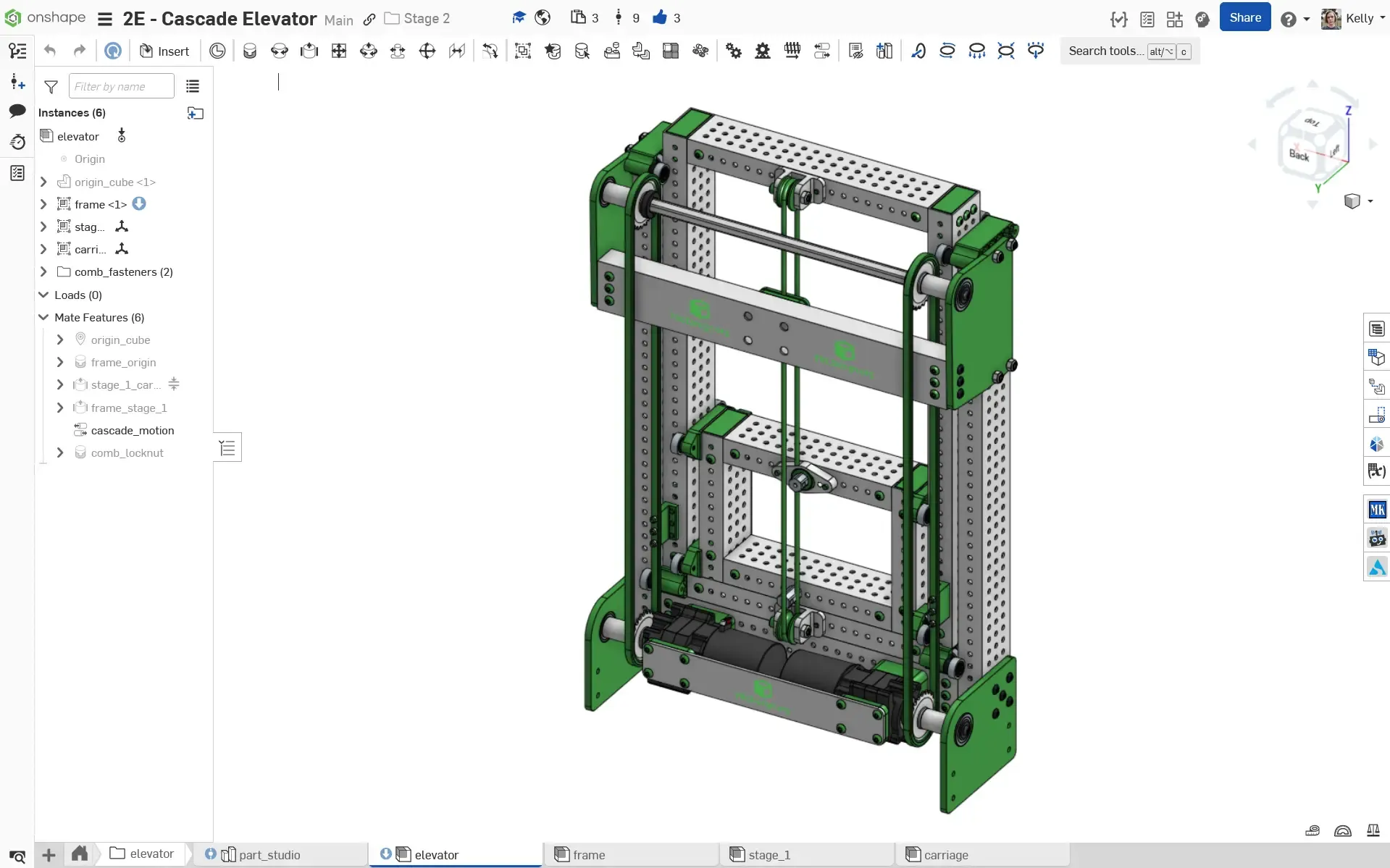
Task: Open the MK custom app panel icon
Action: (1376, 510)
